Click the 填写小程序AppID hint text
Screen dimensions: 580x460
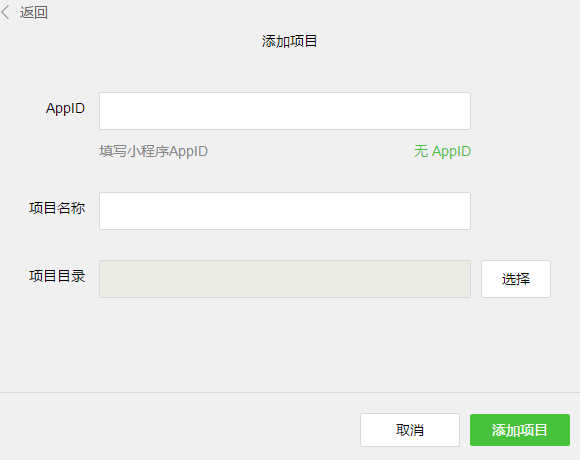click(x=154, y=151)
